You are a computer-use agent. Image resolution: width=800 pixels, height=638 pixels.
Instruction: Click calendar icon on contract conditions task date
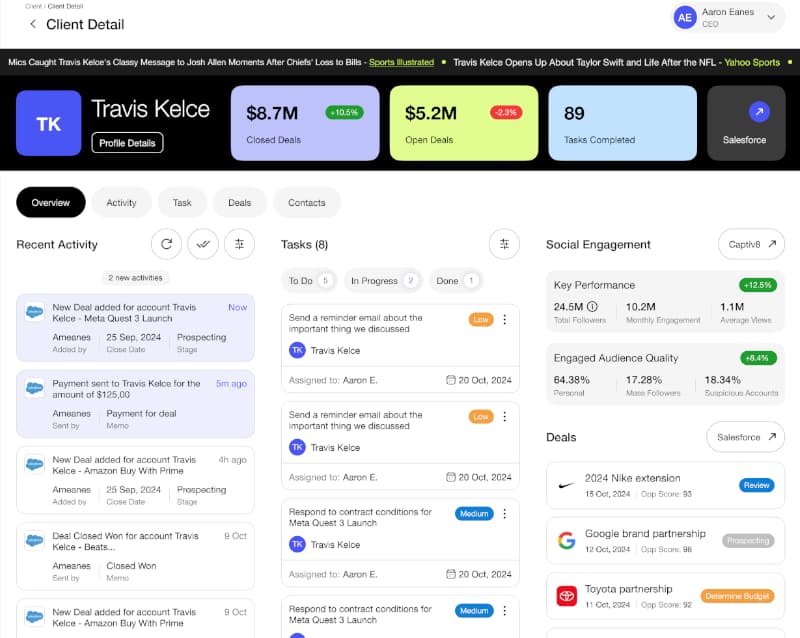[451, 574]
